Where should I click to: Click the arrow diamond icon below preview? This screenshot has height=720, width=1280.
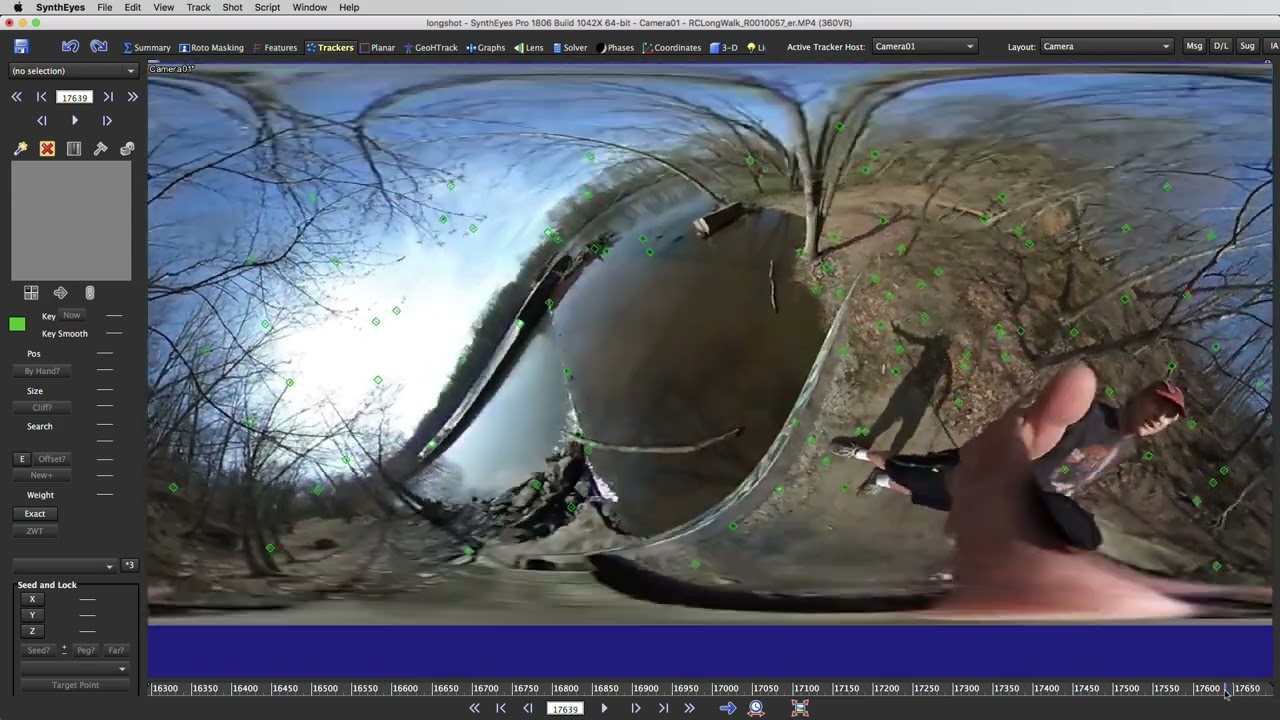click(60, 293)
